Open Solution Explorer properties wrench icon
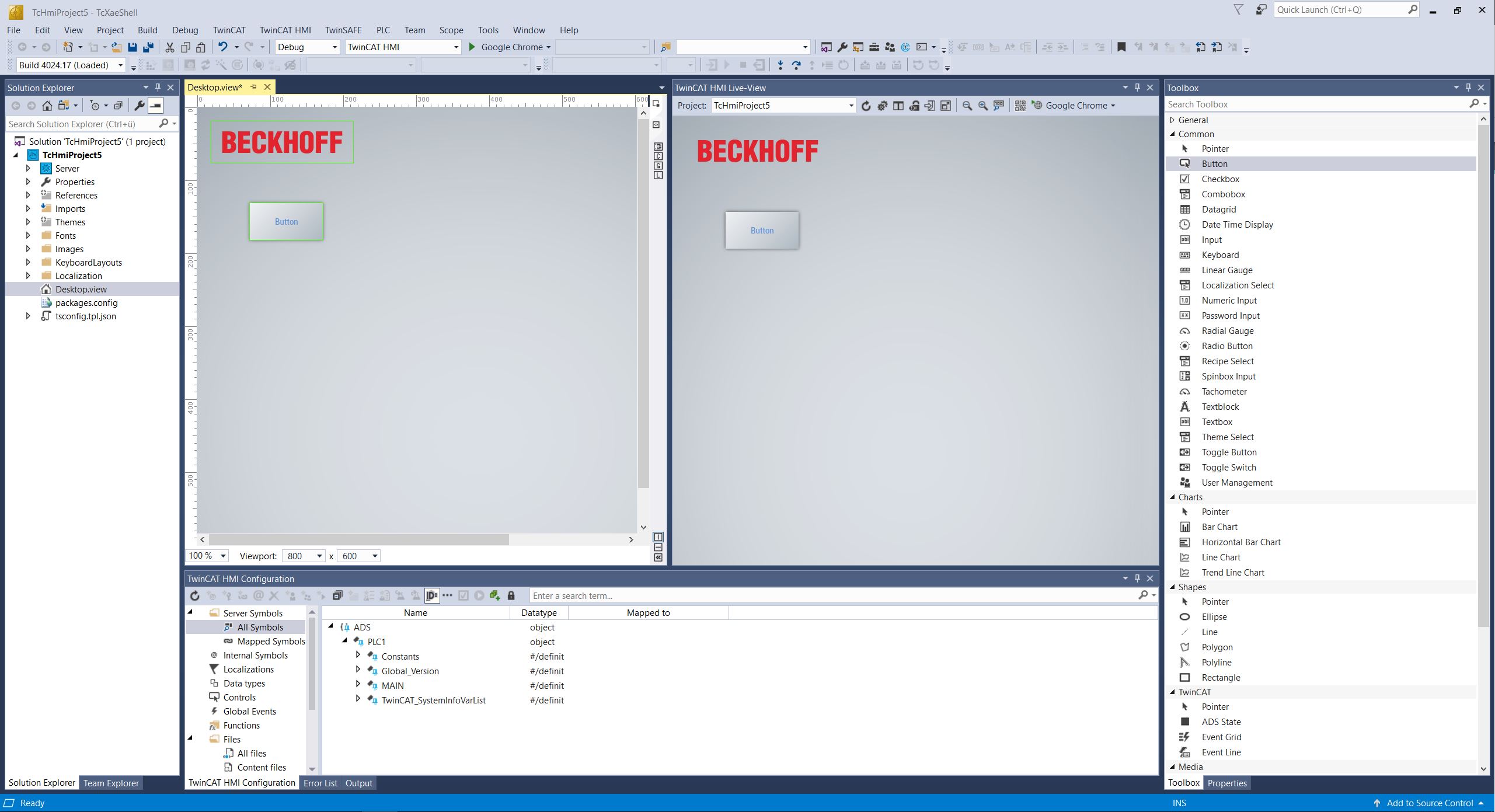1495x812 pixels. 140,106
